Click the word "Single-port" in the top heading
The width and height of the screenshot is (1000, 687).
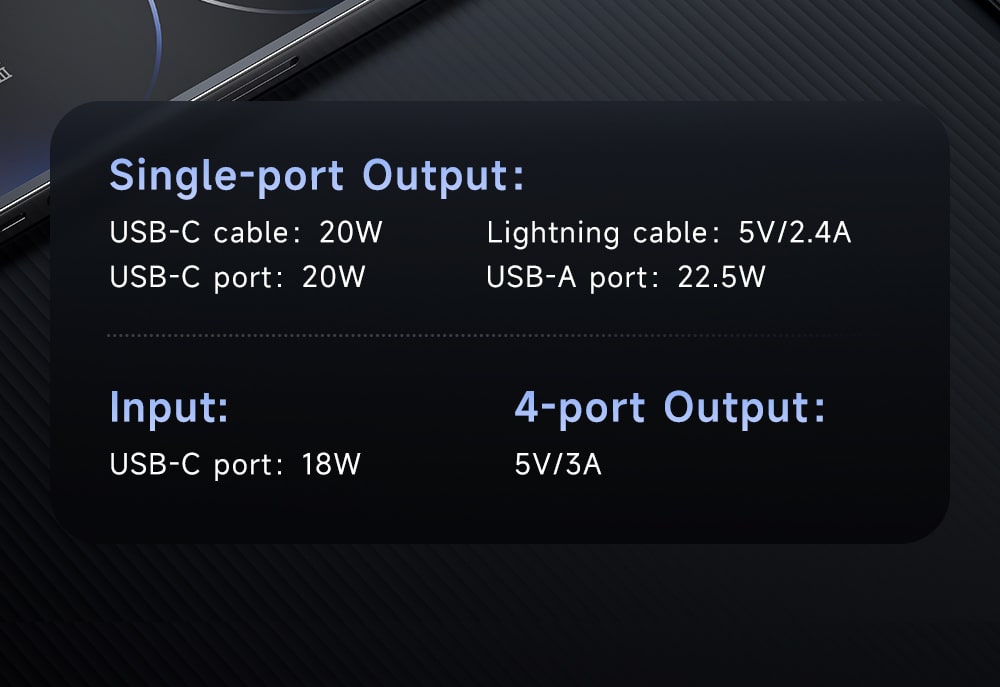pyautogui.click(x=226, y=176)
